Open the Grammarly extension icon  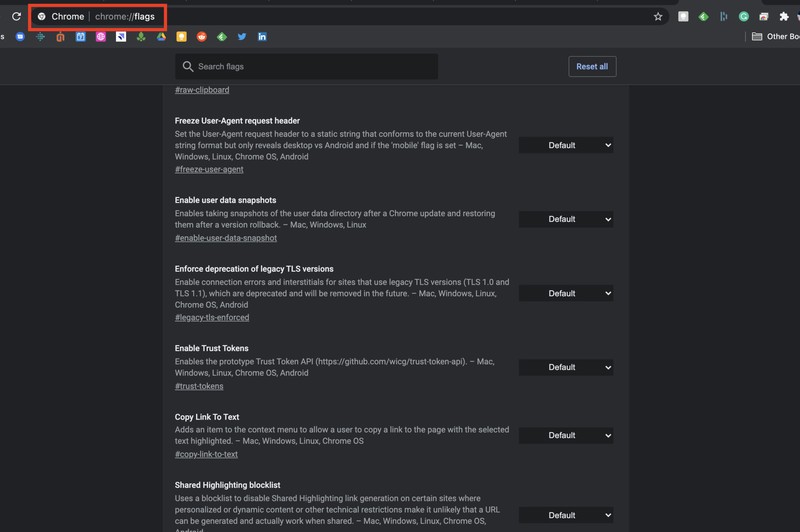tap(743, 16)
